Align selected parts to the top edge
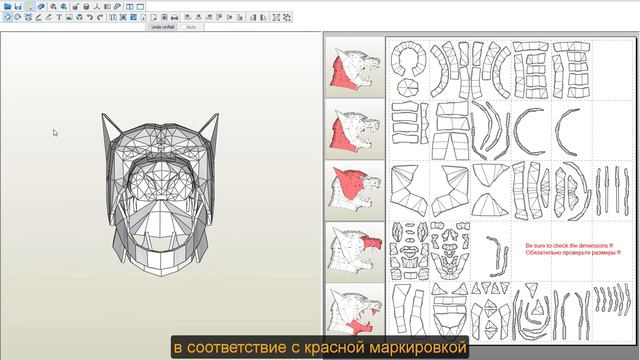640x360 pixels. 219,17
